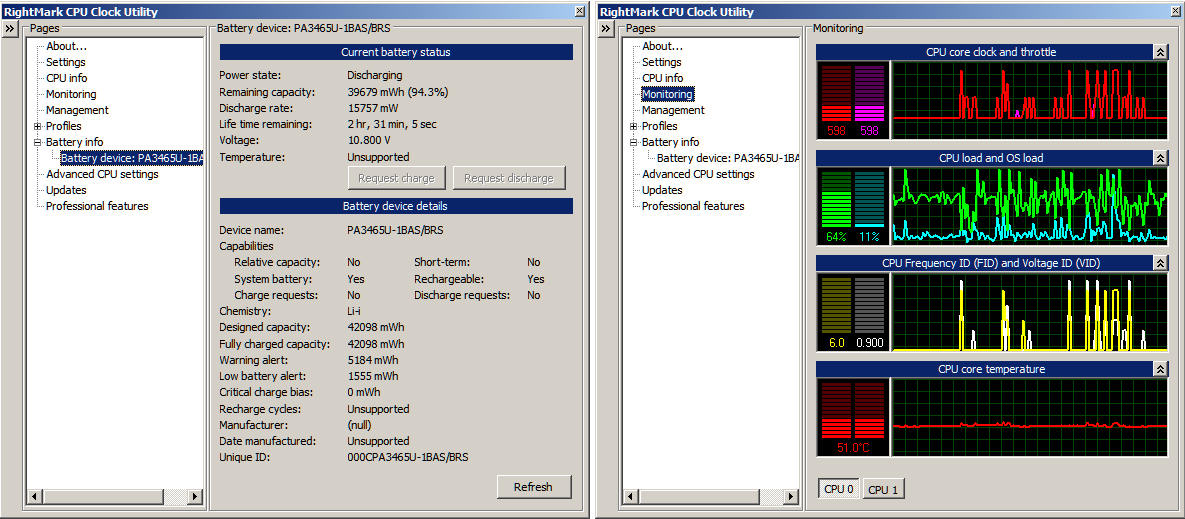Open CPU info page in left window
This screenshot has height=519, width=1185.
[x=67, y=78]
